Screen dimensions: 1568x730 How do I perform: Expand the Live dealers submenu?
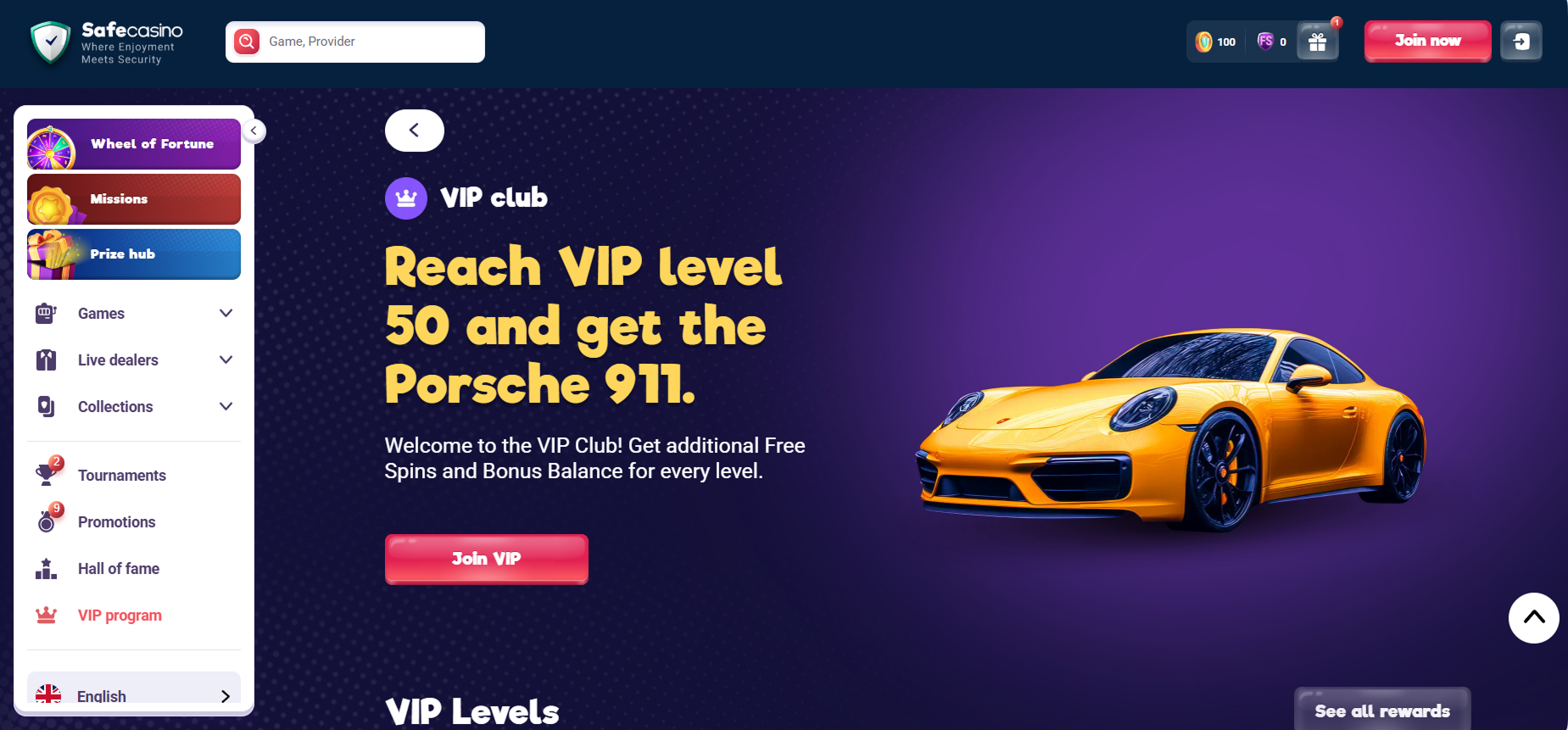pos(134,359)
